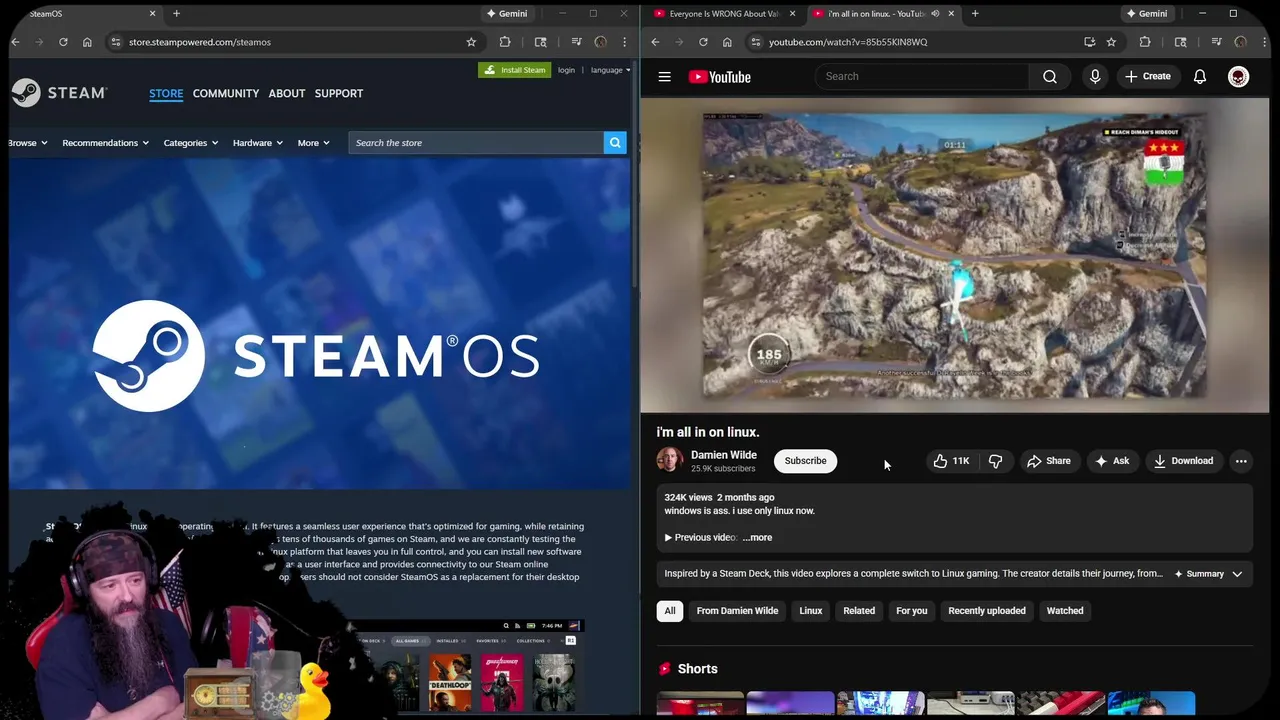Expand the Recommendations dropdown
The image size is (1280, 720).
(105, 143)
